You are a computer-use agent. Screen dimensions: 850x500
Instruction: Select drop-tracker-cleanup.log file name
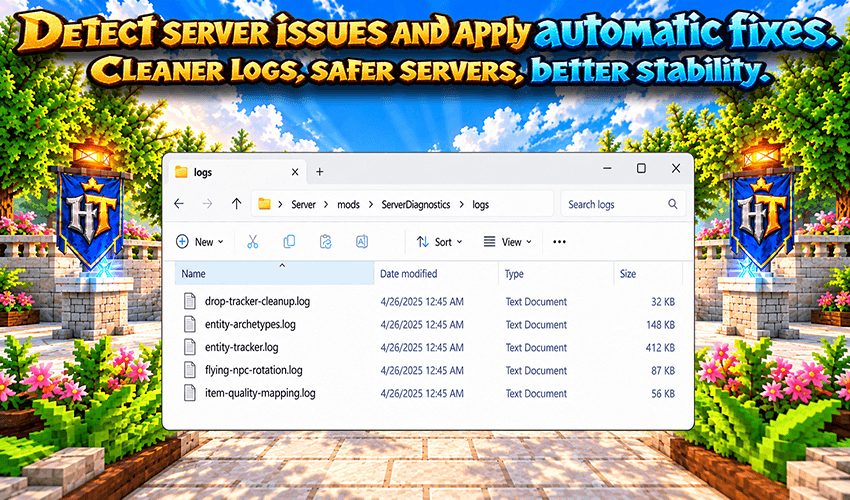[x=257, y=301]
